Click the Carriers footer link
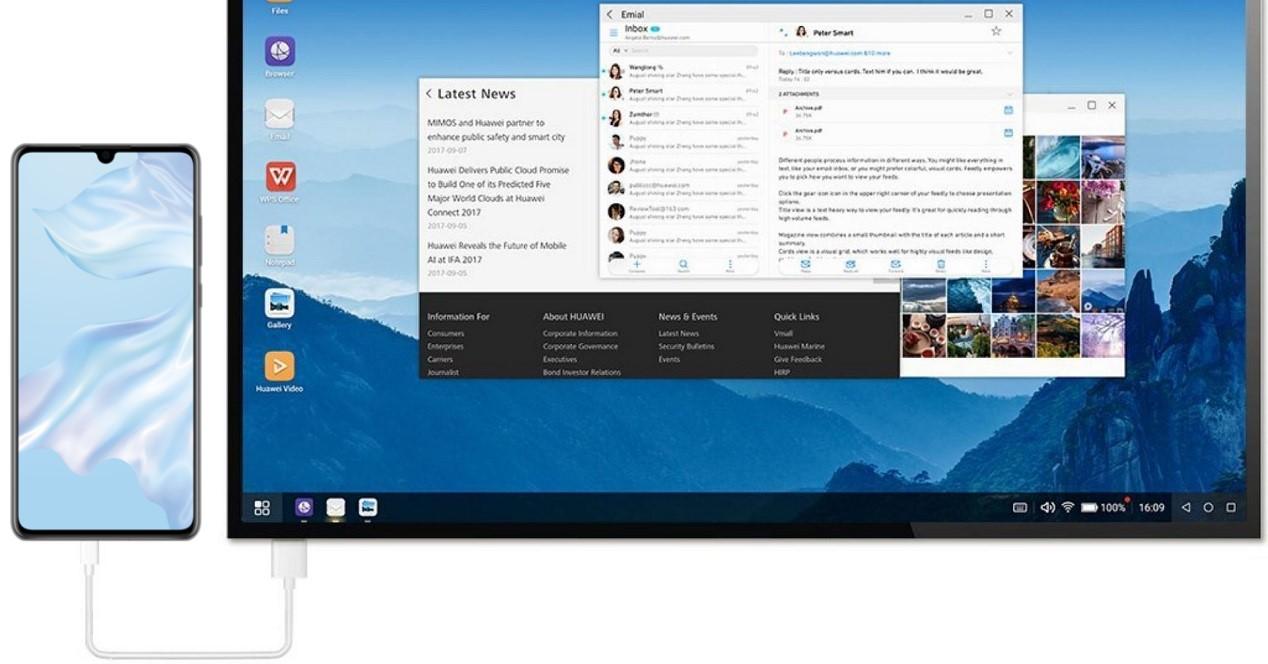This screenshot has width=1268, height=664. (x=440, y=359)
